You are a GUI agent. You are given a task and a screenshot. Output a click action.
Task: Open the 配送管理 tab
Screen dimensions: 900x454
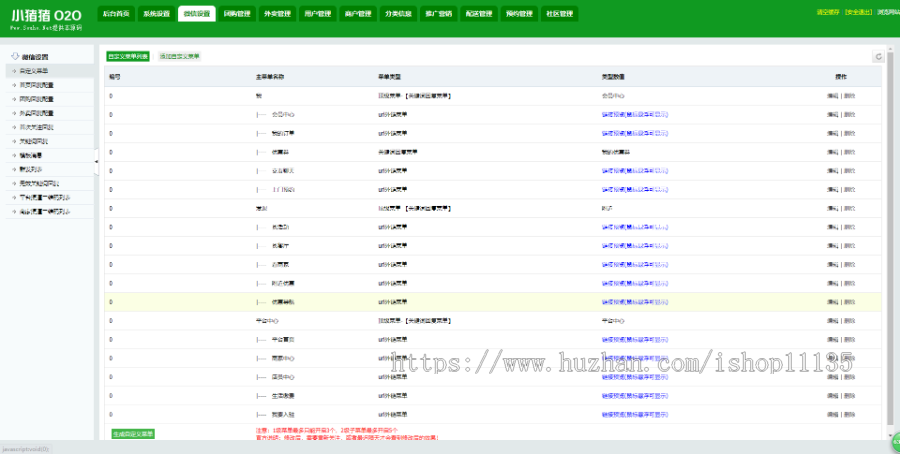coord(479,14)
